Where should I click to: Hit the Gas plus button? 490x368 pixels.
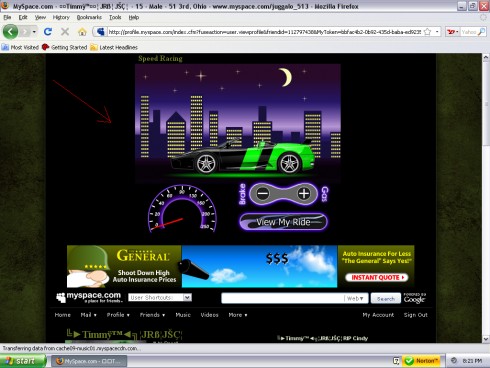point(304,193)
